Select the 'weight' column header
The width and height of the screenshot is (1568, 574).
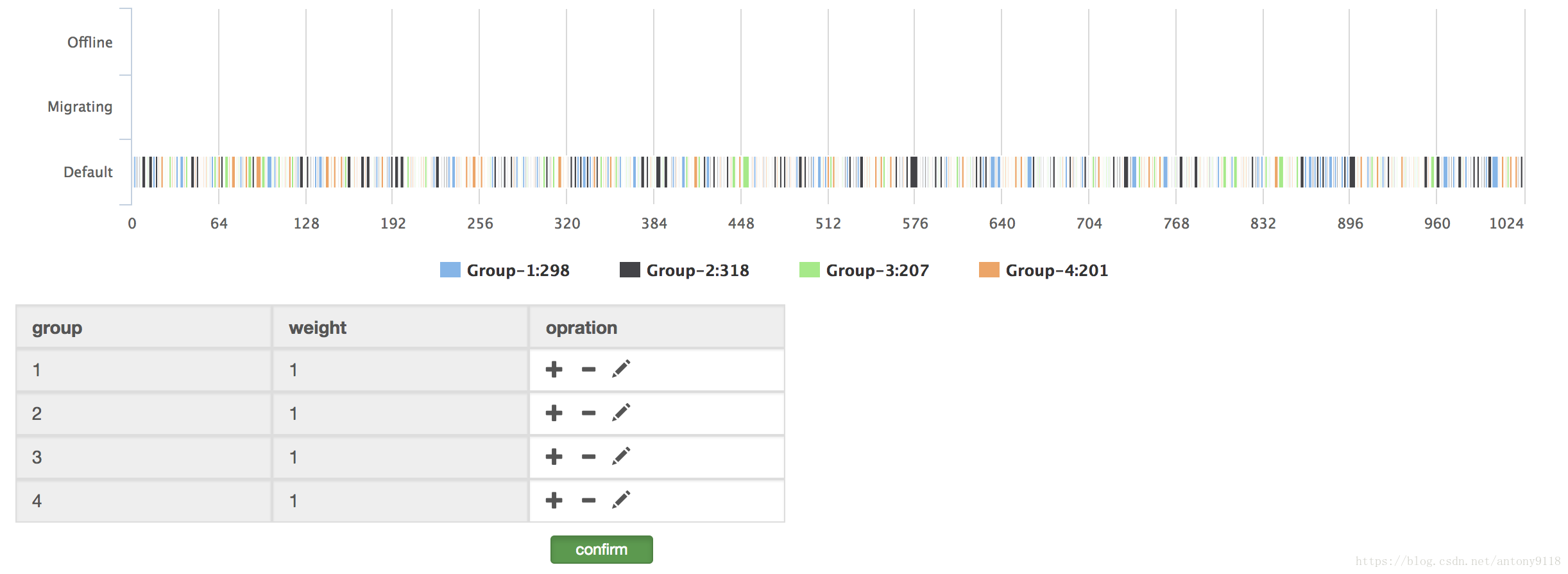coord(400,327)
